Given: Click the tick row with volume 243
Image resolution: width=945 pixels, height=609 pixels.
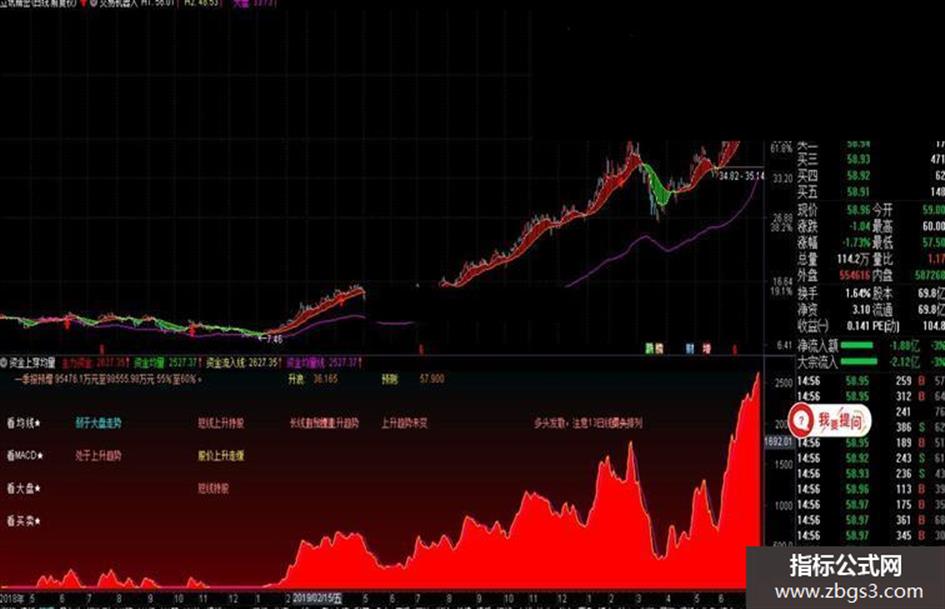Looking at the screenshot, I should tap(871, 458).
